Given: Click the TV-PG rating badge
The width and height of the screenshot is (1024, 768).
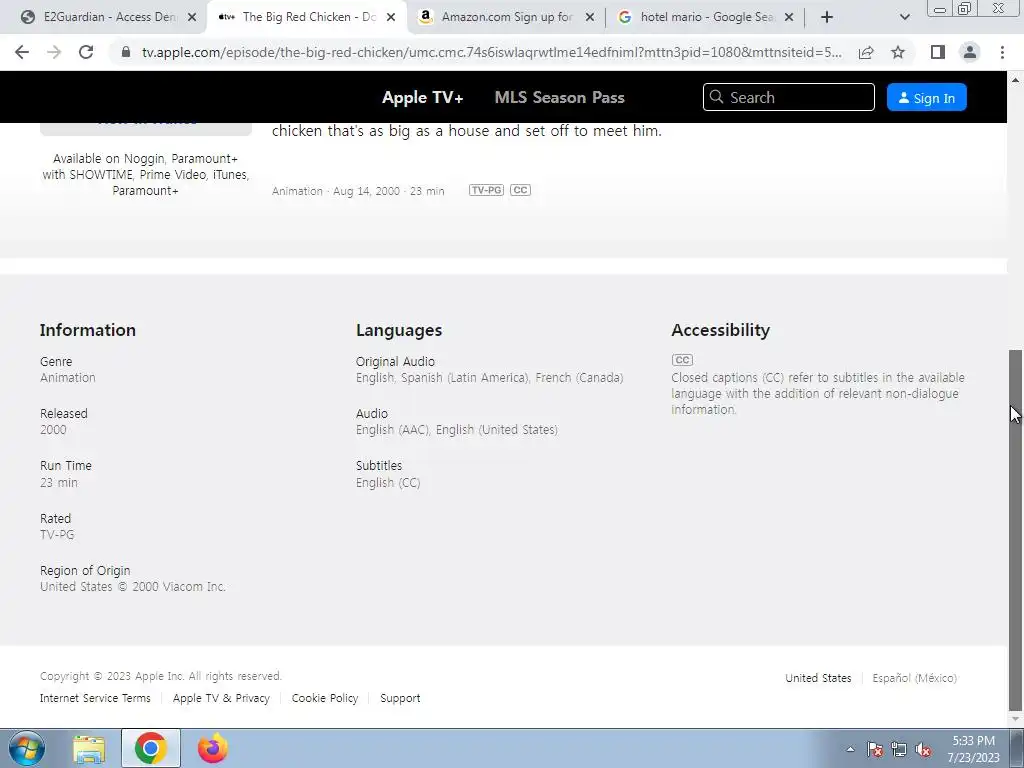Looking at the screenshot, I should (x=487, y=190).
